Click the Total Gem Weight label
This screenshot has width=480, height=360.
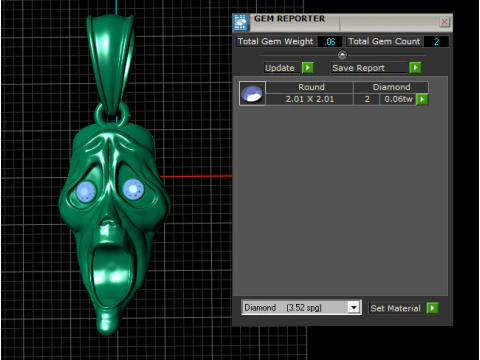pyautogui.click(x=275, y=42)
